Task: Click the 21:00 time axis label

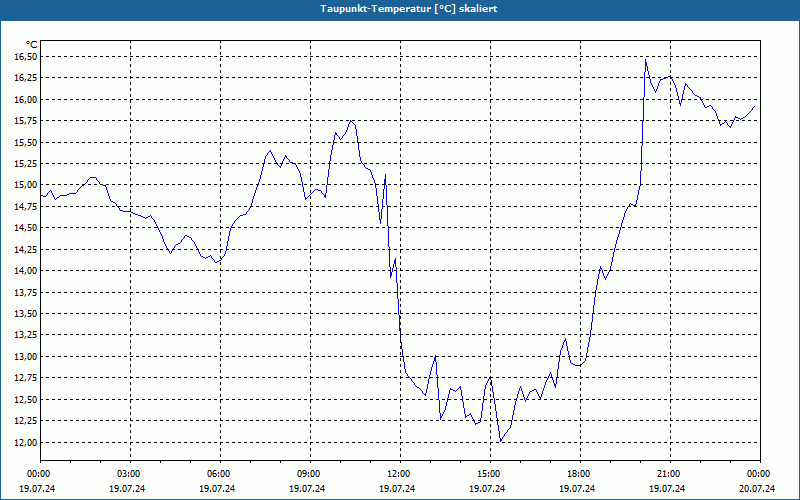Action: click(670, 474)
